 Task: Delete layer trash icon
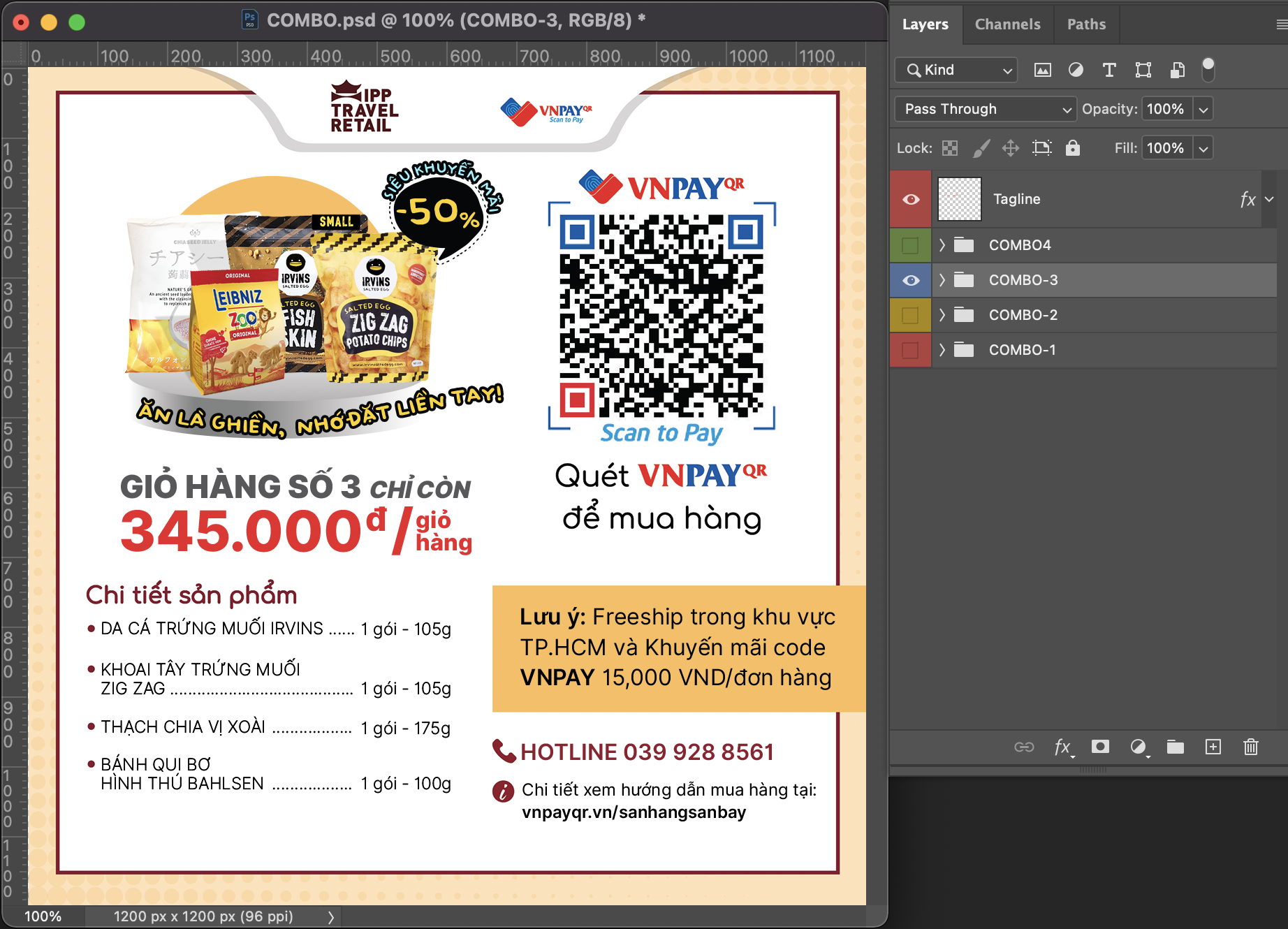[1251, 747]
